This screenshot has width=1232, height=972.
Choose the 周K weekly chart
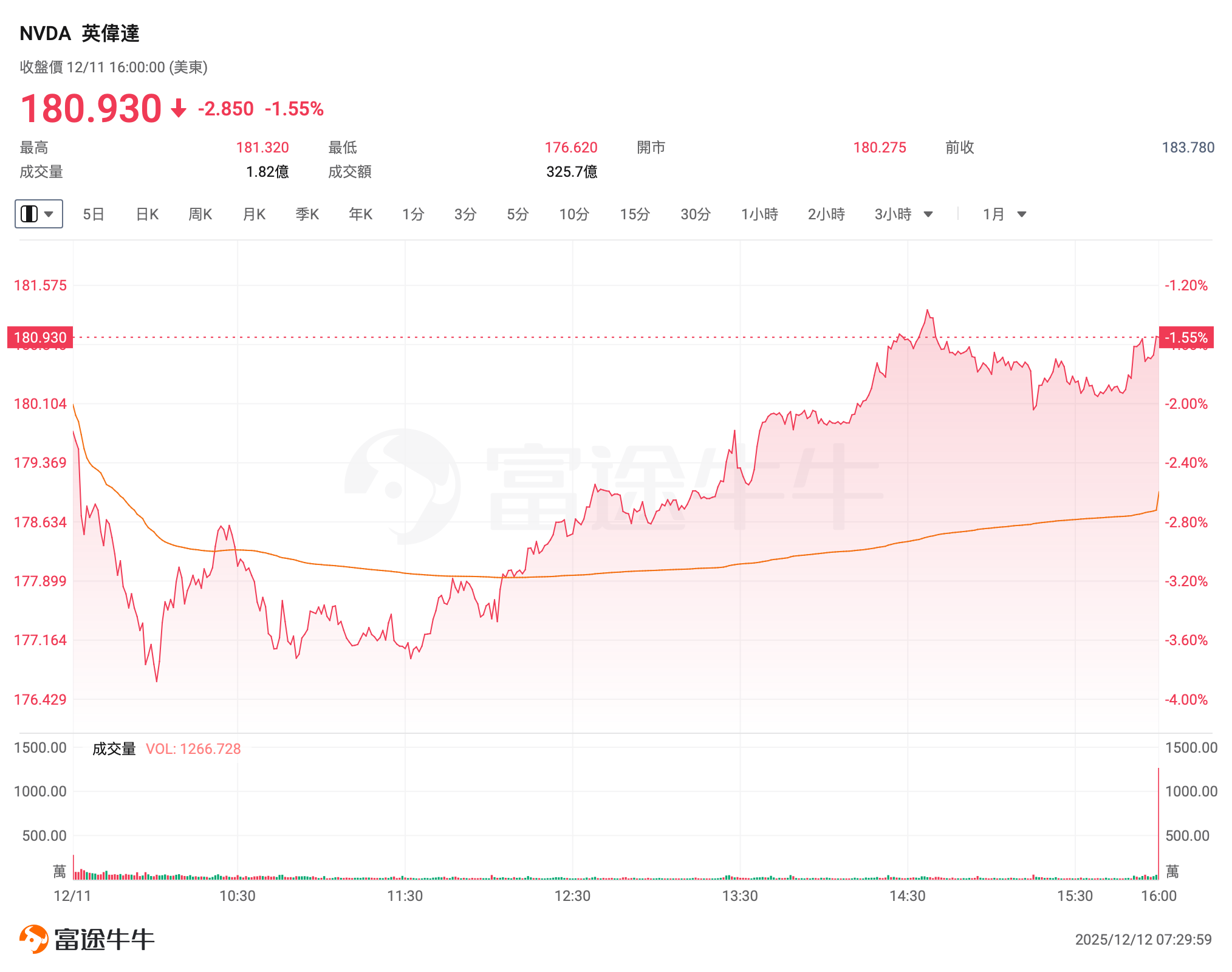click(x=200, y=214)
